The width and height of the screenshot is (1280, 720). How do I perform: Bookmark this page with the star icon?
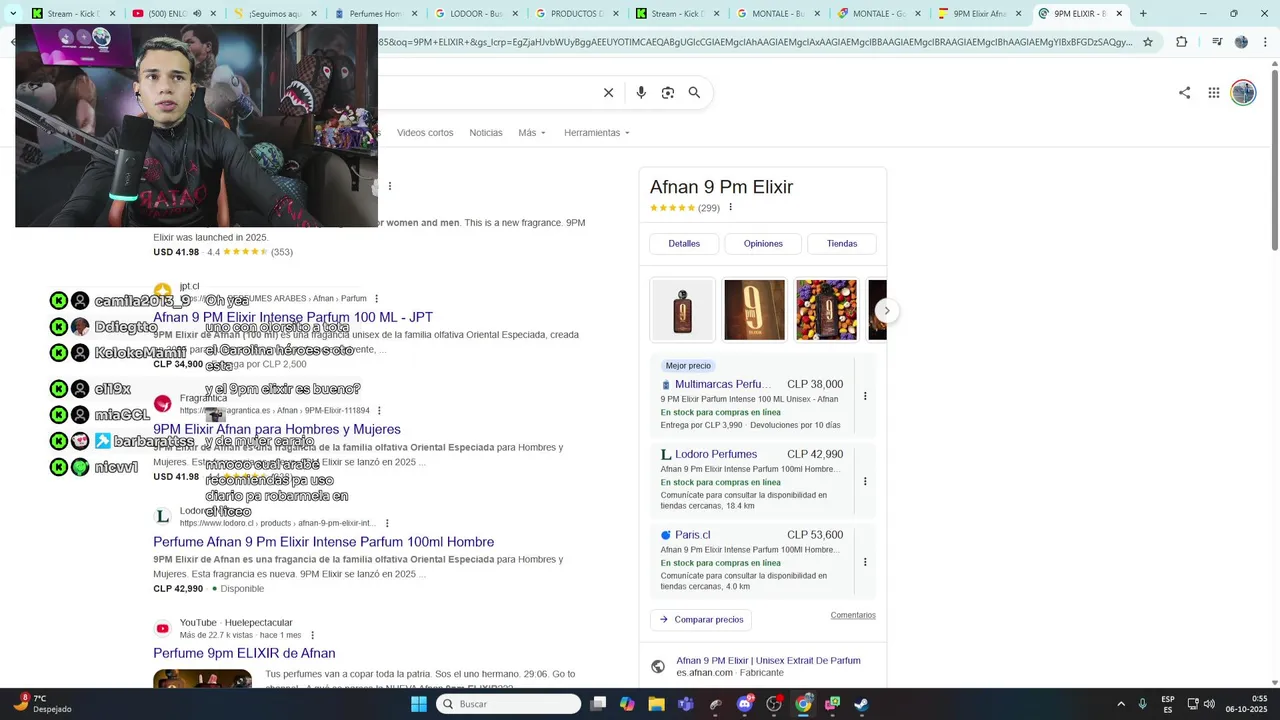click(1148, 42)
